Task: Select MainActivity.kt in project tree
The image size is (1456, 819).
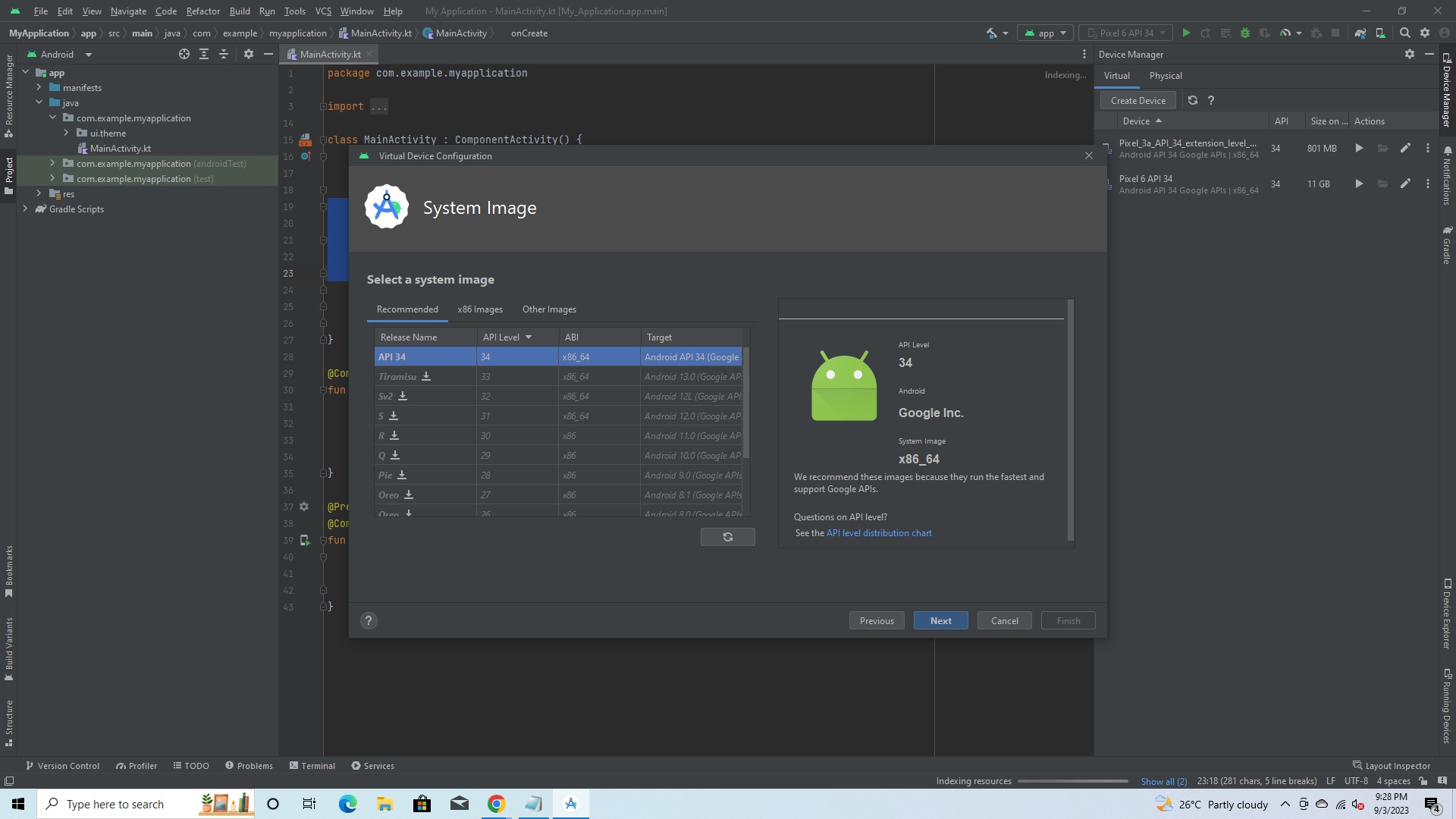Action: point(120,149)
